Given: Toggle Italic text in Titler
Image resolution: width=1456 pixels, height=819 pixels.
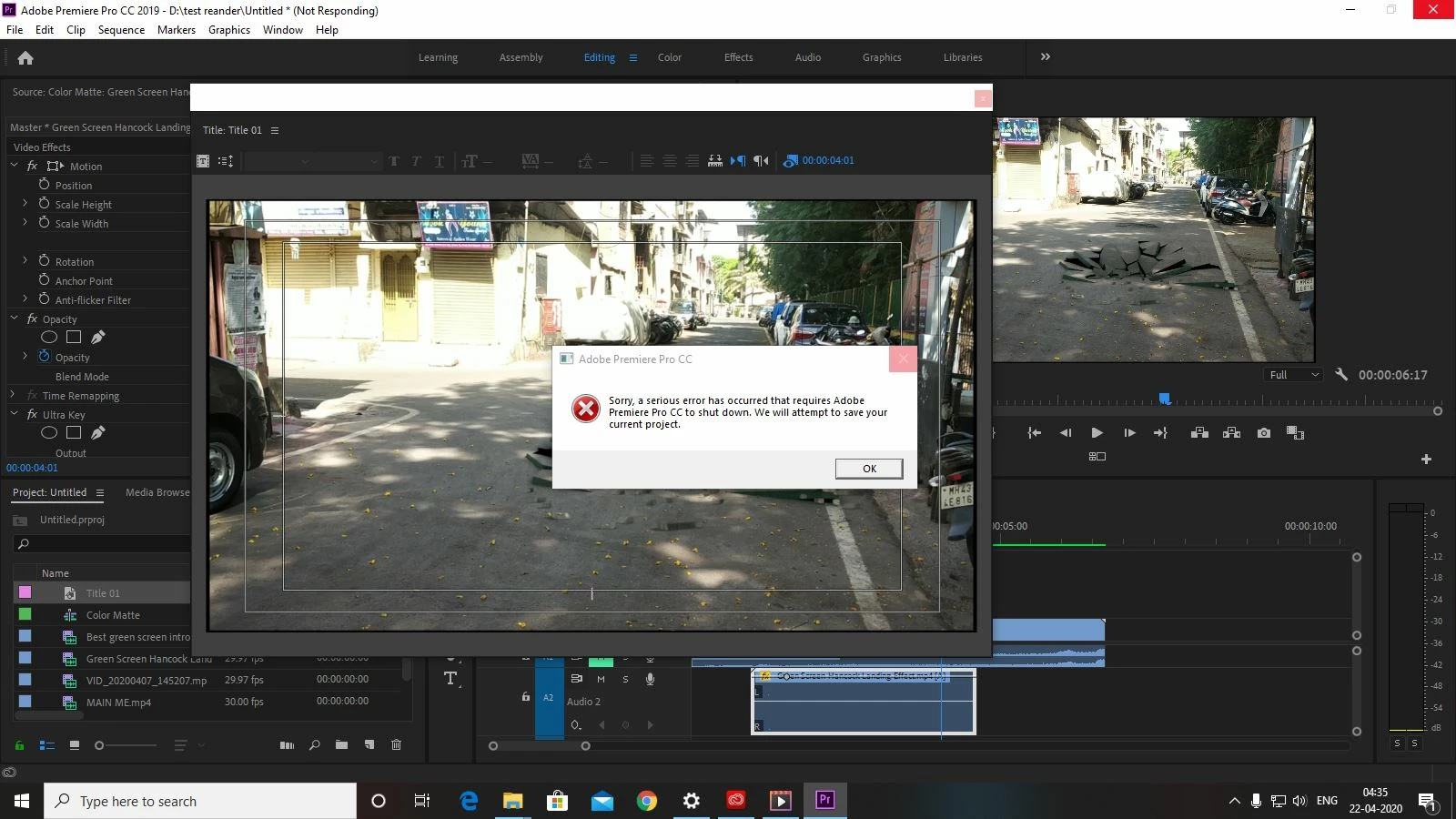Looking at the screenshot, I should coord(416,161).
